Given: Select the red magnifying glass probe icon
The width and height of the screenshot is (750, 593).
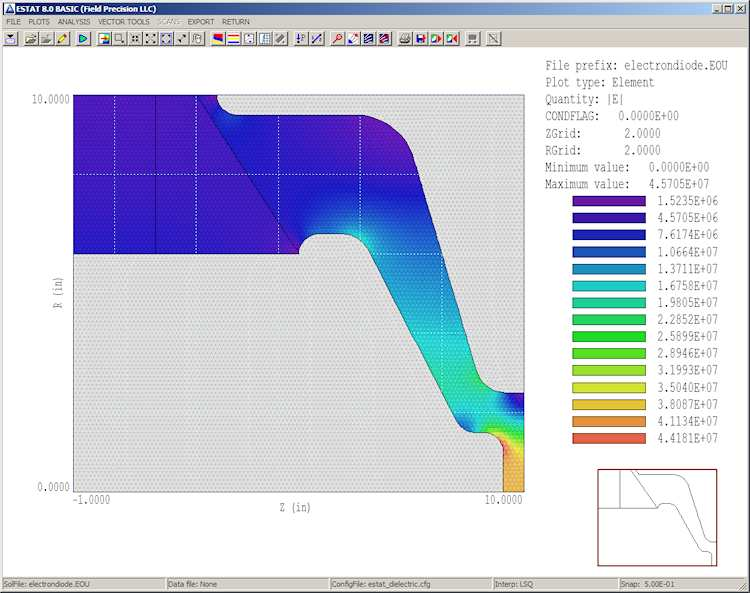Looking at the screenshot, I should pyautogui.click(x=338, y=39).
